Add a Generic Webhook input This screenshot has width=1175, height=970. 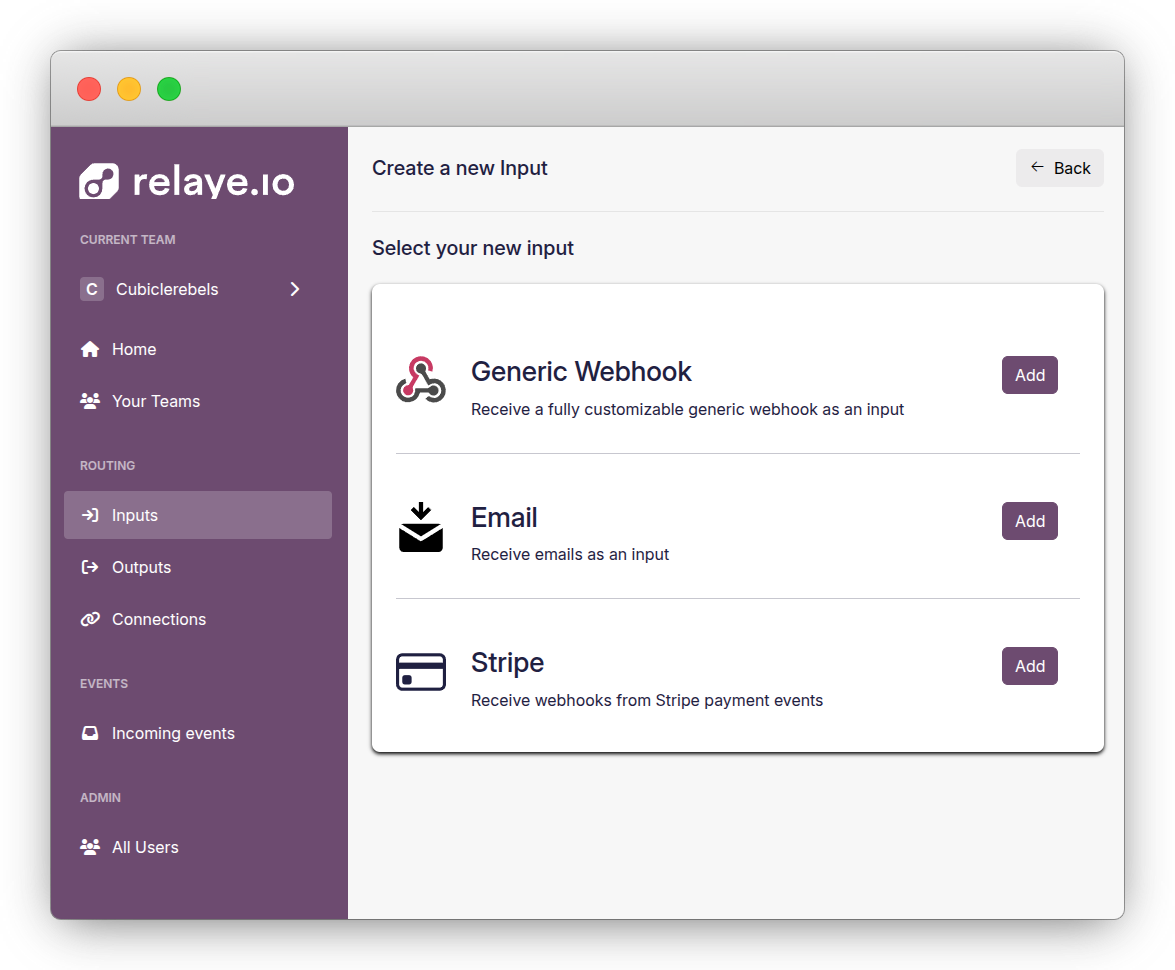[1029, 375]
